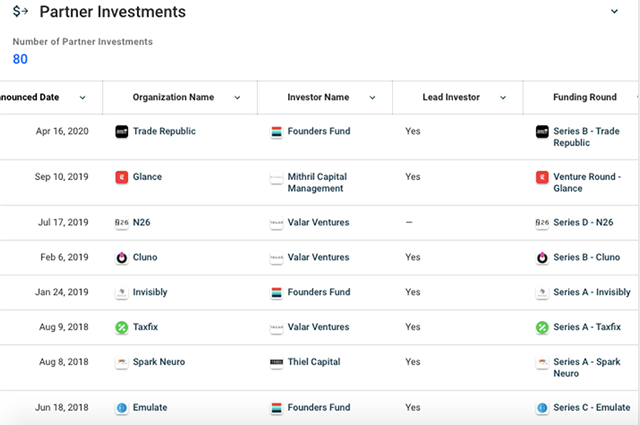Open the N26 organization link
The image size is (640, 425).
click(142, 222)
